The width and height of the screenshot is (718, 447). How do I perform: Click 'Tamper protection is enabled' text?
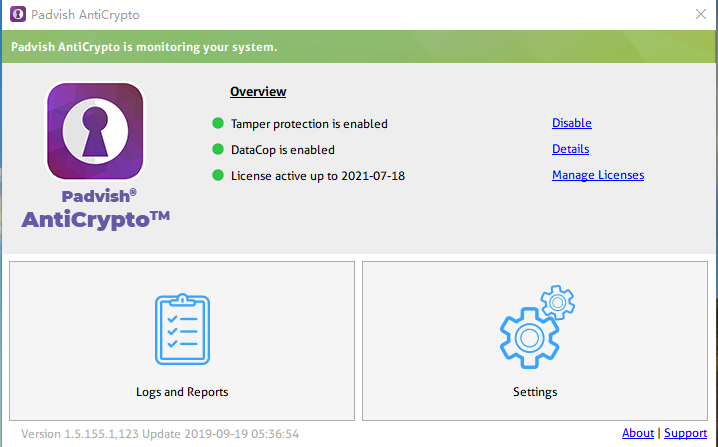[x=309, y=124]
